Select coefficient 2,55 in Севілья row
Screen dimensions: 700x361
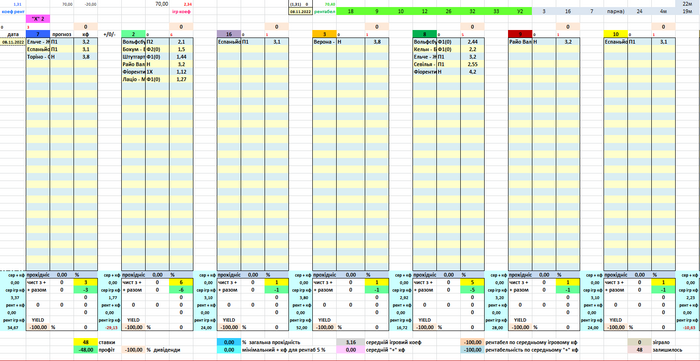(x=472, y=64)
